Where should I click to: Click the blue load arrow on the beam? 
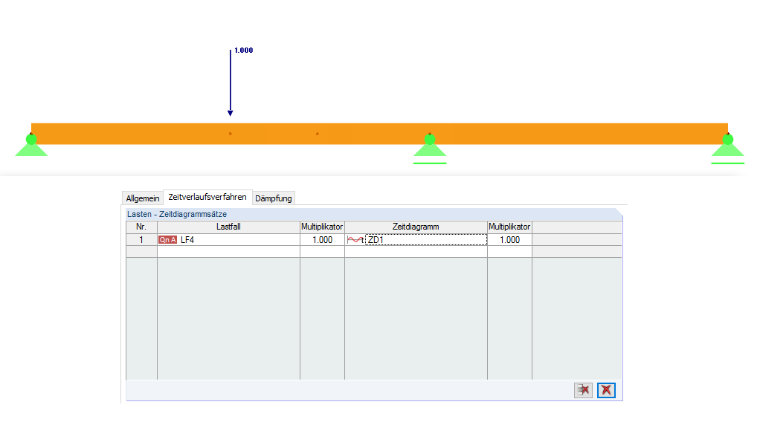[x=230, y=82]
